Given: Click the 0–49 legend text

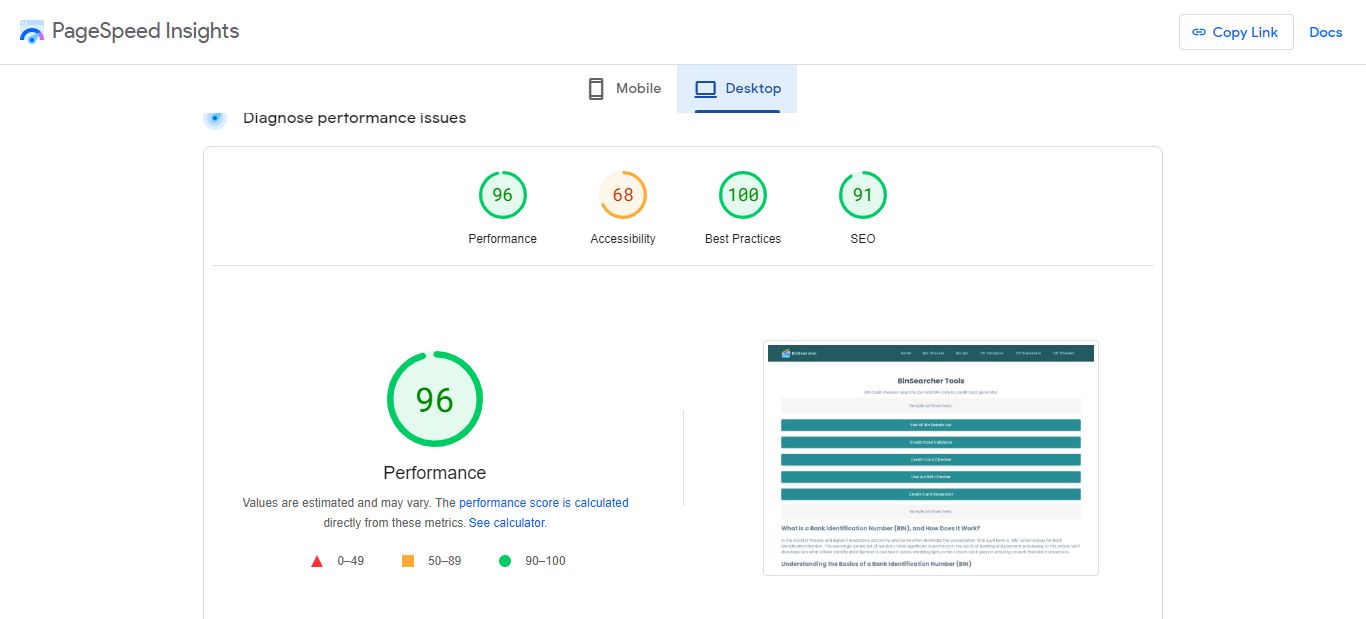Looking at the screenshot, I should point(351,561).
